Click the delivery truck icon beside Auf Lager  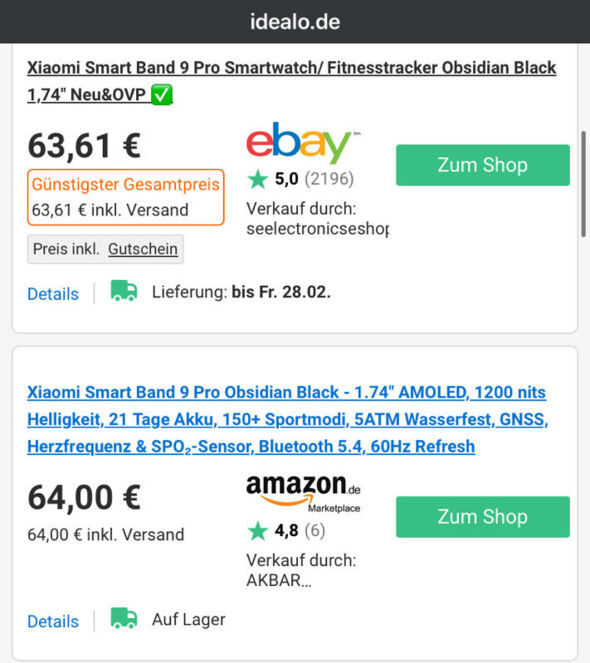(x=124, y=619)
